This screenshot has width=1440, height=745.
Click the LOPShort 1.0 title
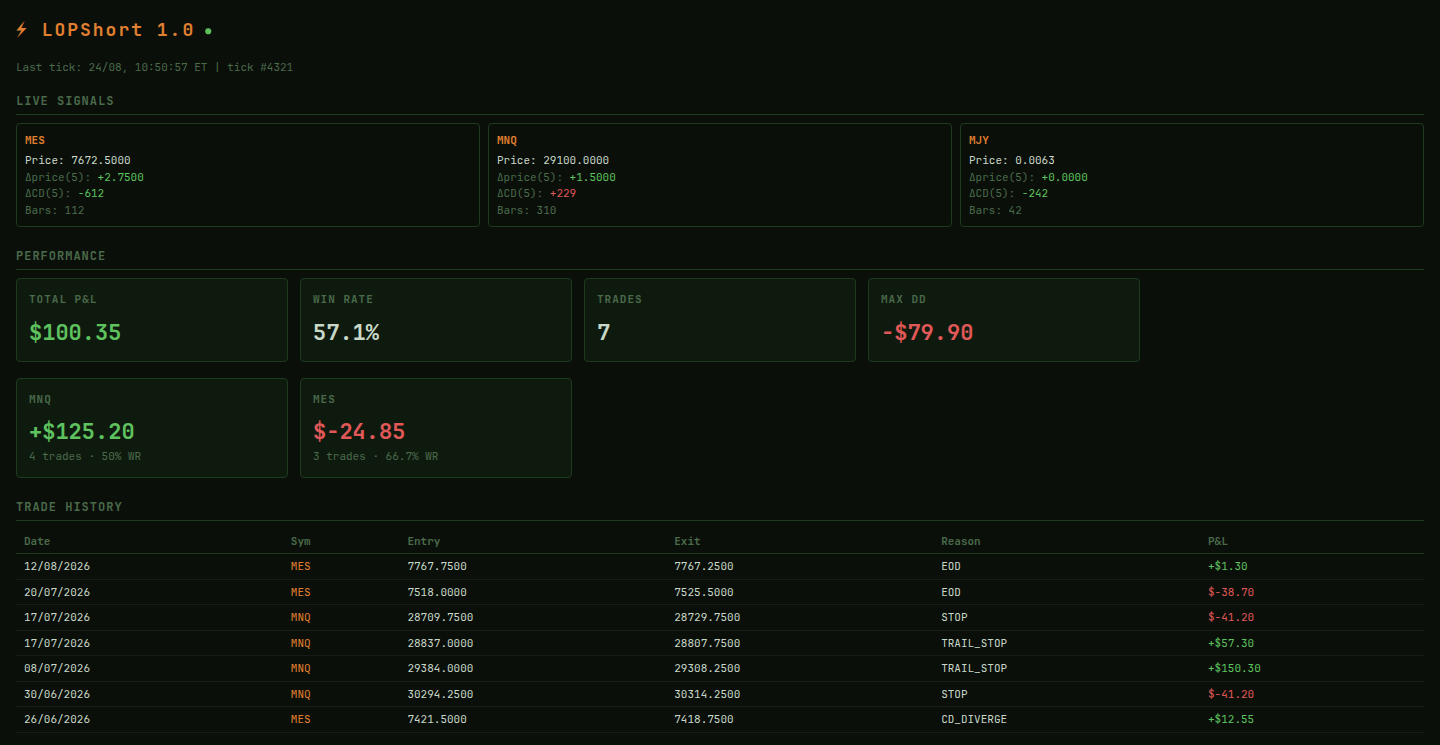118,31
